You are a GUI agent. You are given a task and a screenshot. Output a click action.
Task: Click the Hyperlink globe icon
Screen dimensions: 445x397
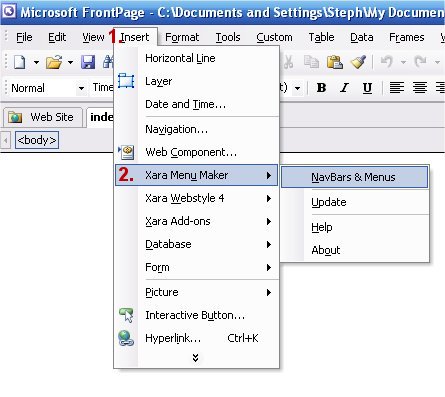(126, 338)
